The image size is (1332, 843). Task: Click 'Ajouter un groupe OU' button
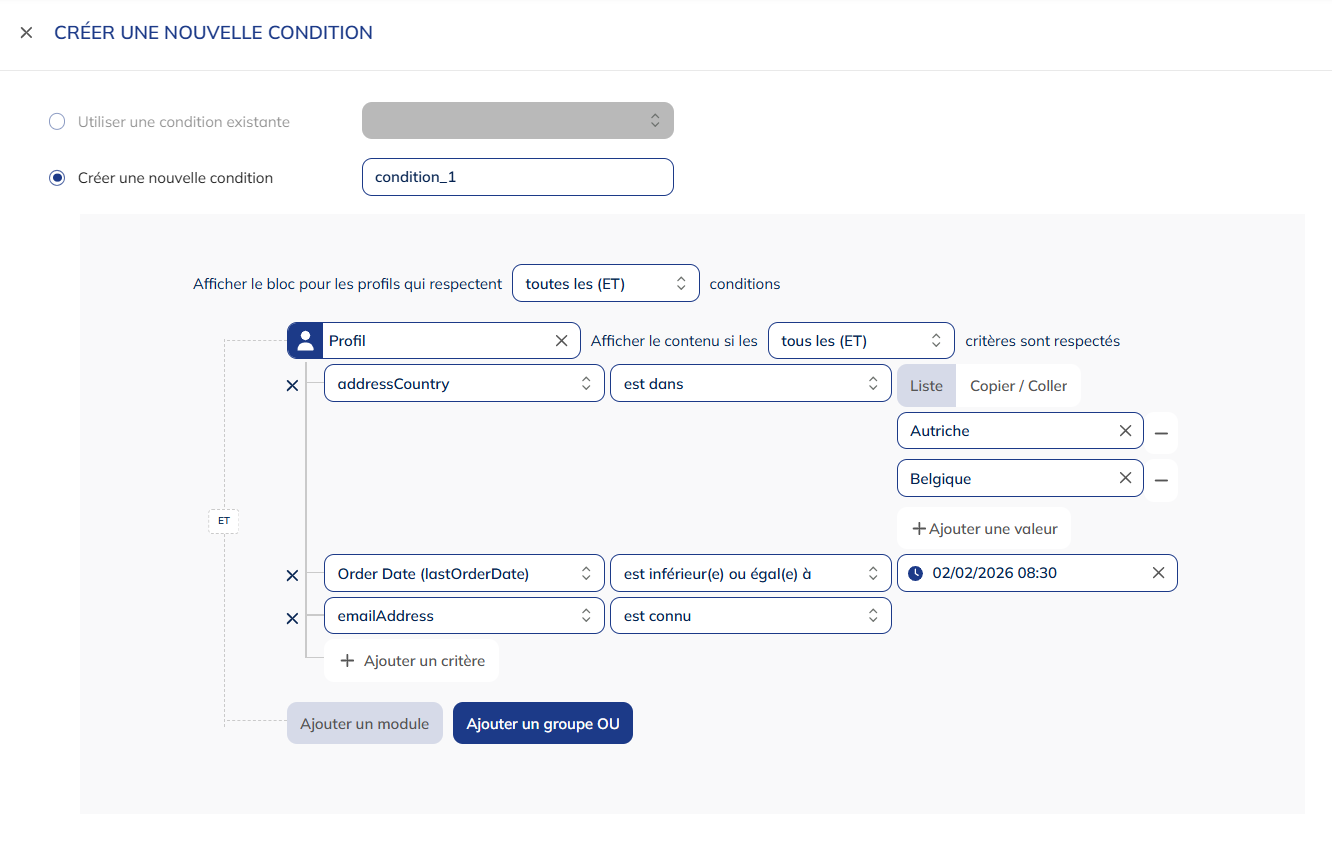[x=542, y=724]
